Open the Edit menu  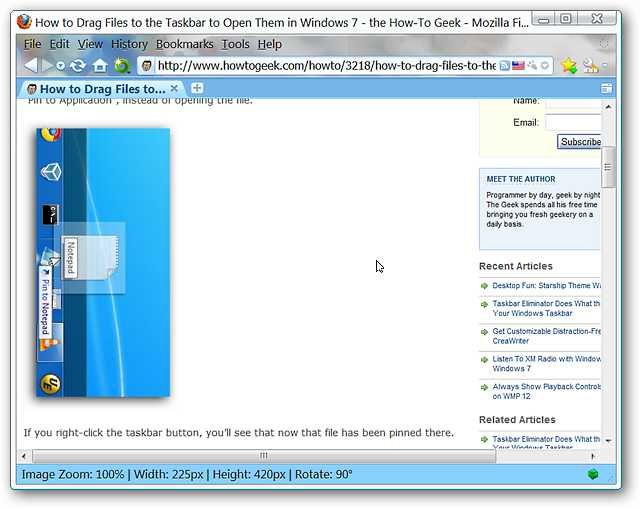point(60,44)
